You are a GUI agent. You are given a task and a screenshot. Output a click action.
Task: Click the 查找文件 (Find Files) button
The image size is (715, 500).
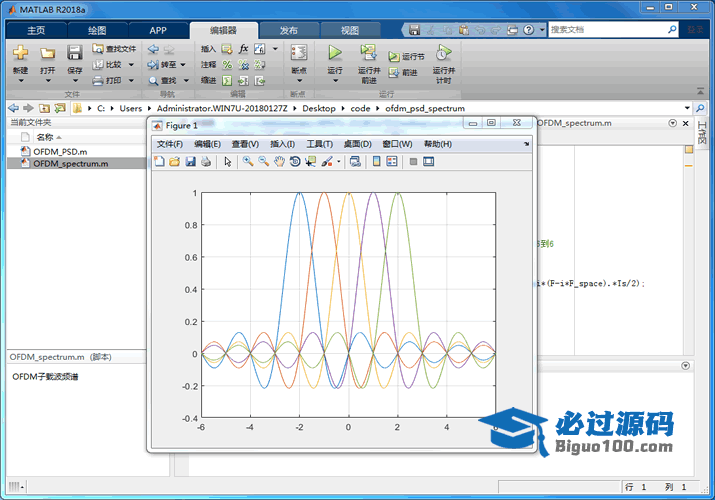point(114,48)
